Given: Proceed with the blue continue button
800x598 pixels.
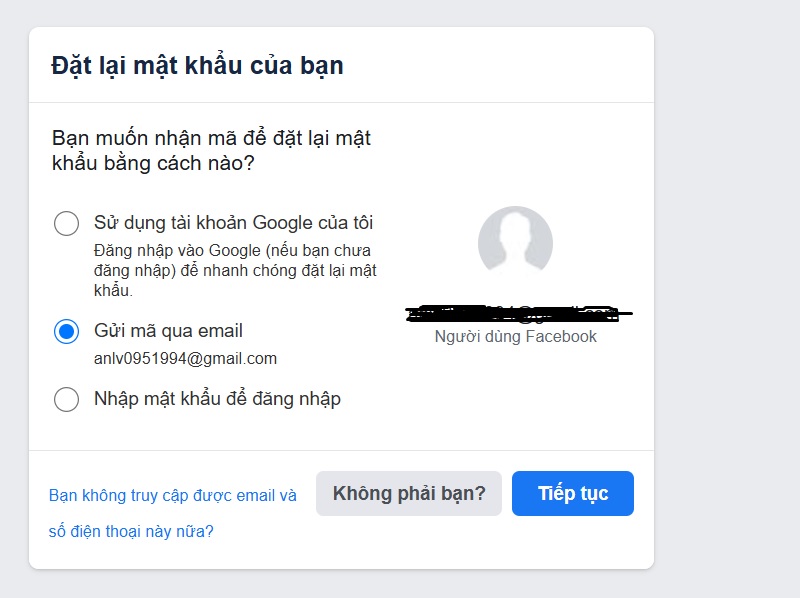Looking at the screenshot, I should (x=572, y=493).
